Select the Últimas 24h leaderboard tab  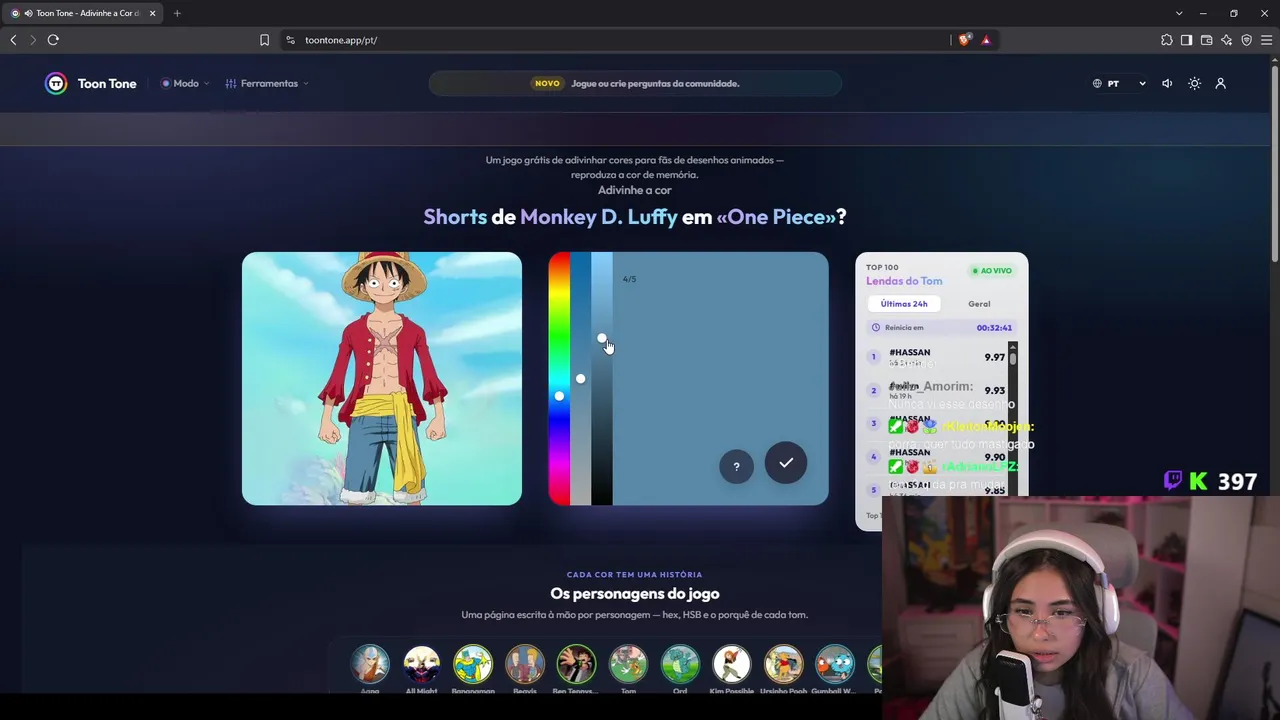[x=904, y=304]
